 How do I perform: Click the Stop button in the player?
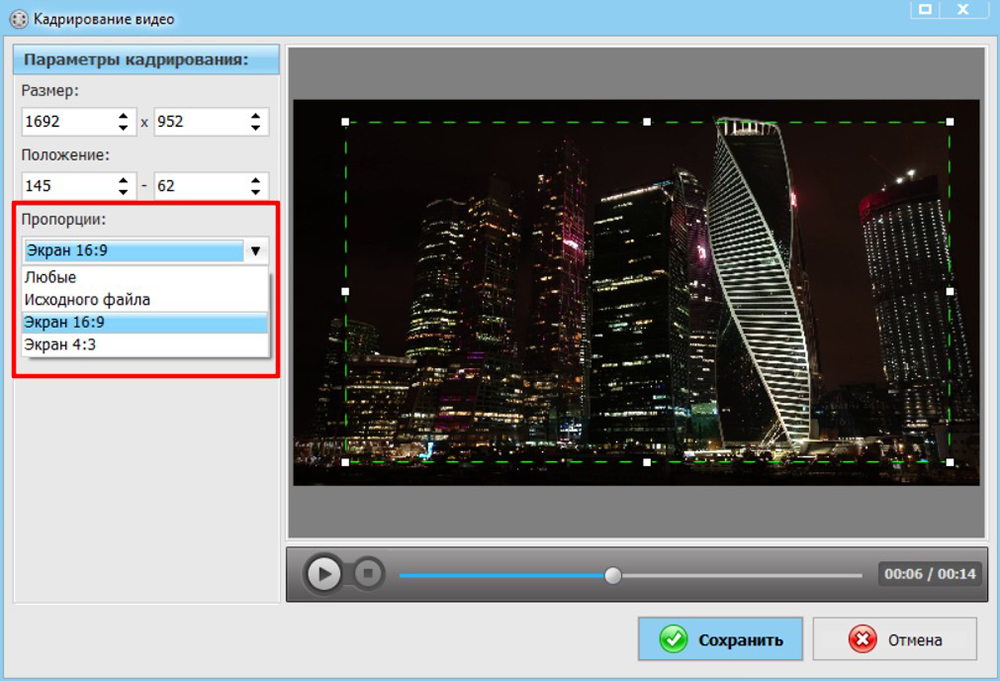coord(368,574)
